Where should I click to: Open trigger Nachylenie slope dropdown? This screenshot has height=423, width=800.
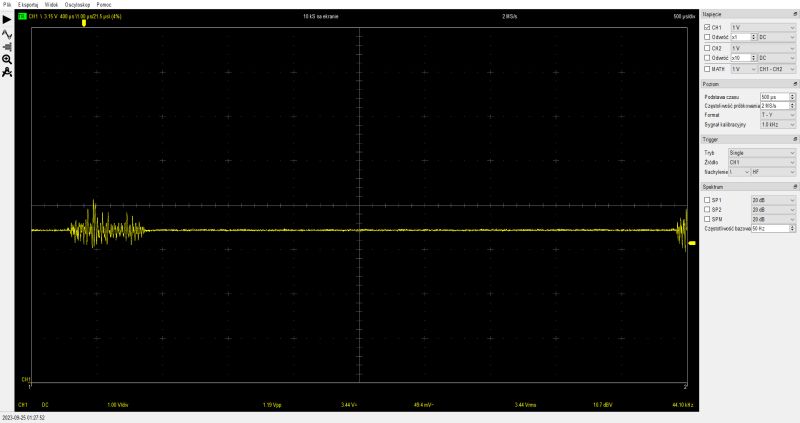739,172
